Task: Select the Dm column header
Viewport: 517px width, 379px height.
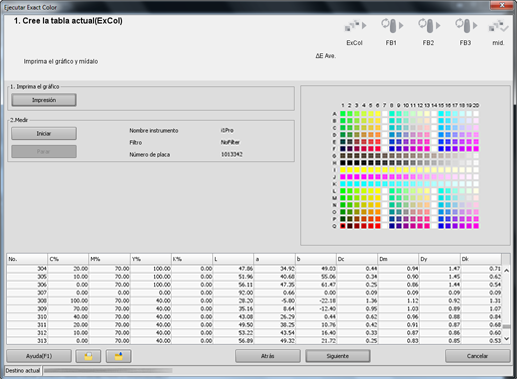Action: click(x=398, y=259)
